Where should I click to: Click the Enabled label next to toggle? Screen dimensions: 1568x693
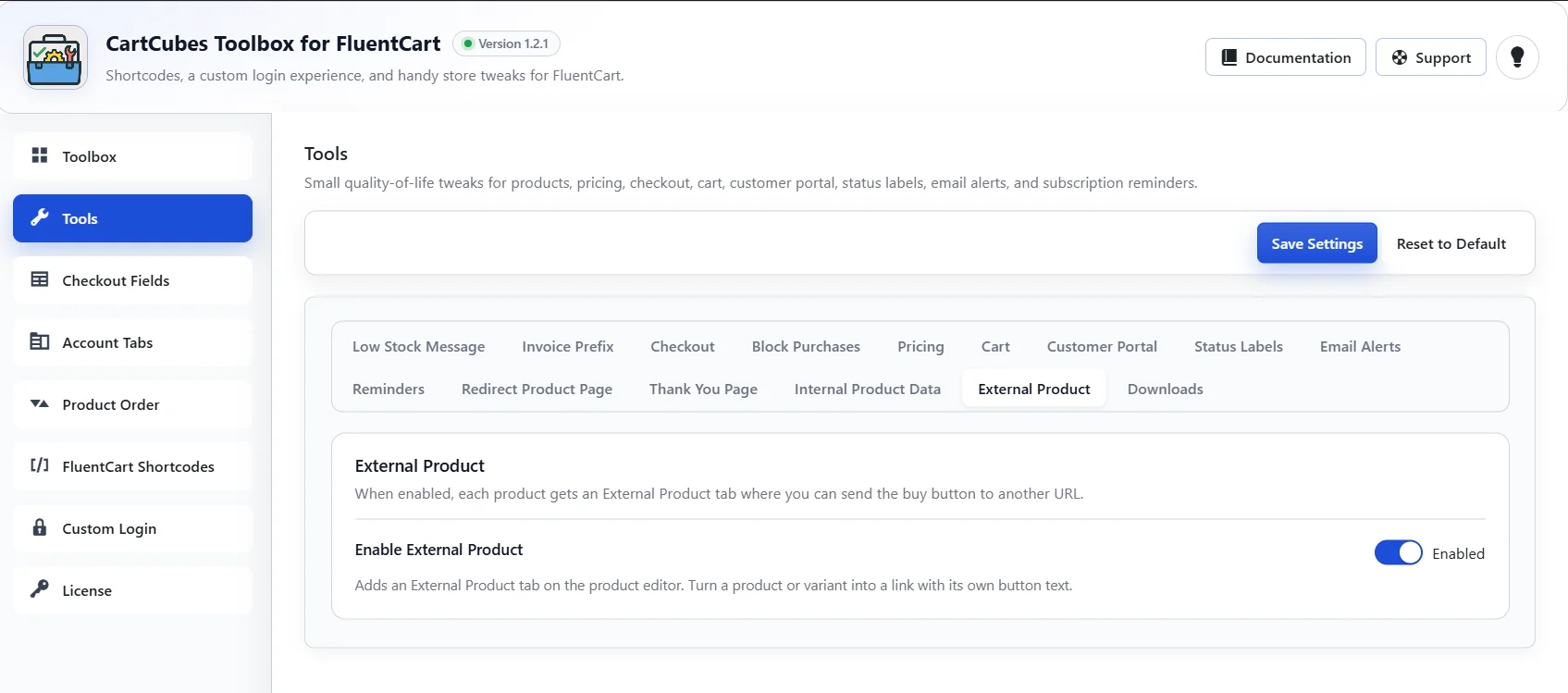[1458, 553]
